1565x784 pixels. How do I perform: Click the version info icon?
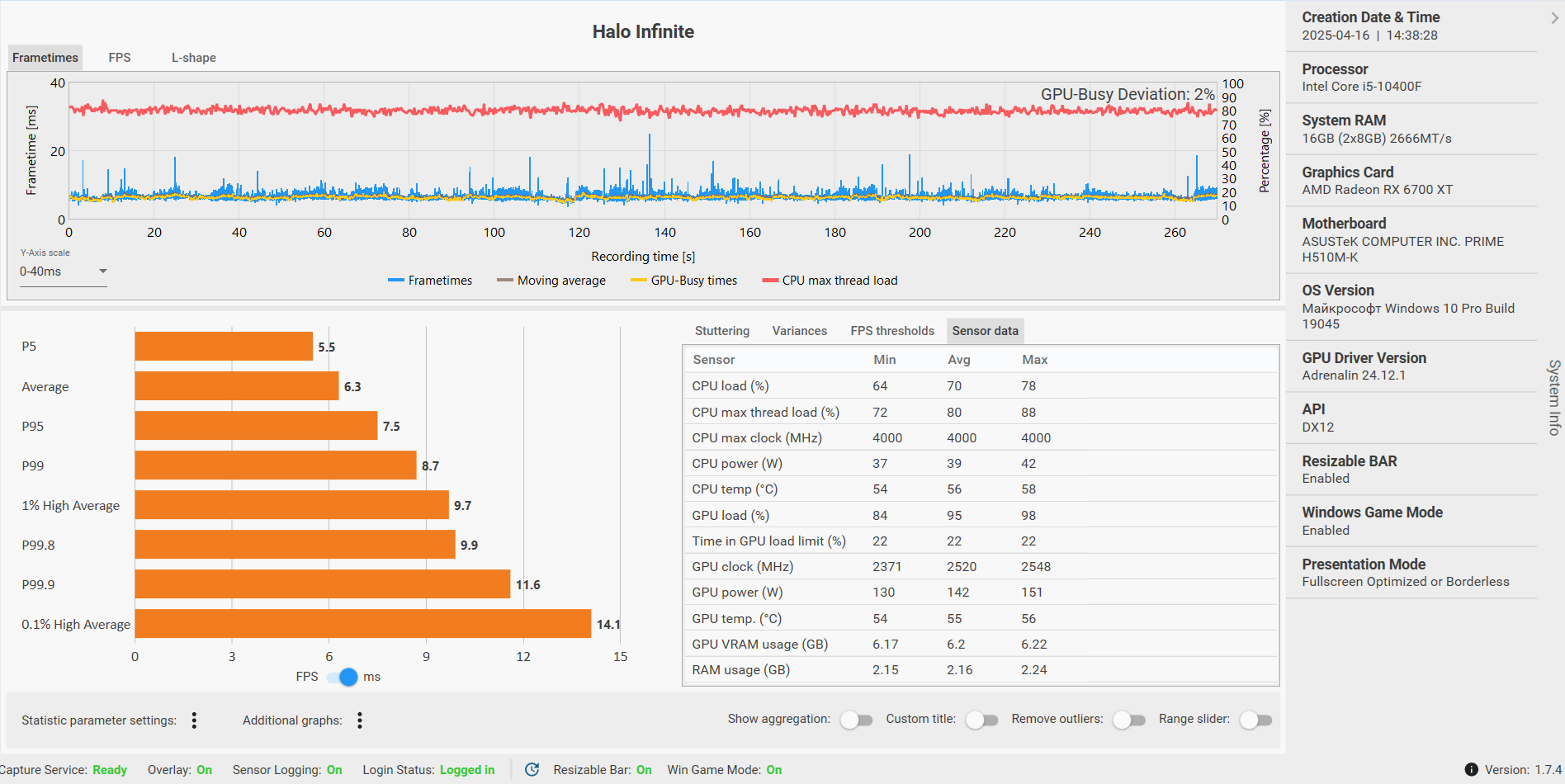pyautogui.click(x=1471, y=769)
